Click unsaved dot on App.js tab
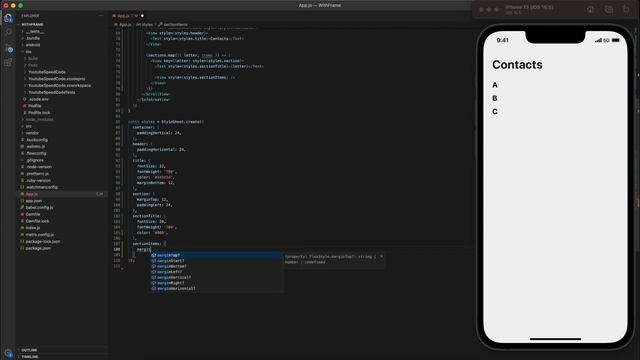The image size is (640, 360). (x=142, y=16)
